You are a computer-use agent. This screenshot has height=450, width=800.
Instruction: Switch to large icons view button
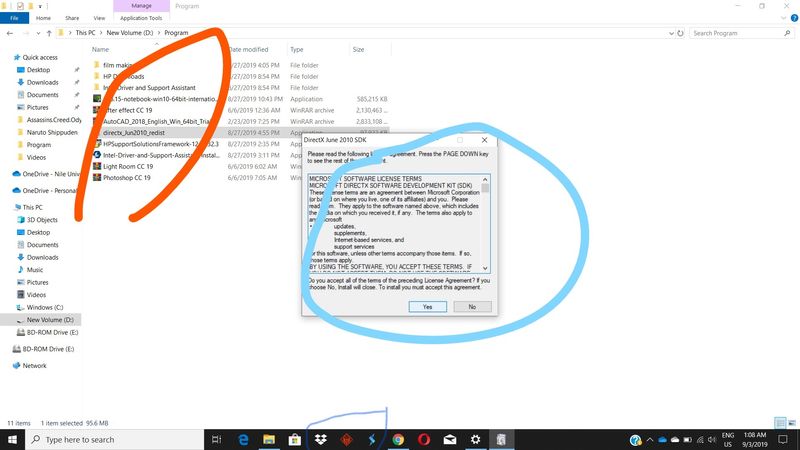(x=792, y=423)
